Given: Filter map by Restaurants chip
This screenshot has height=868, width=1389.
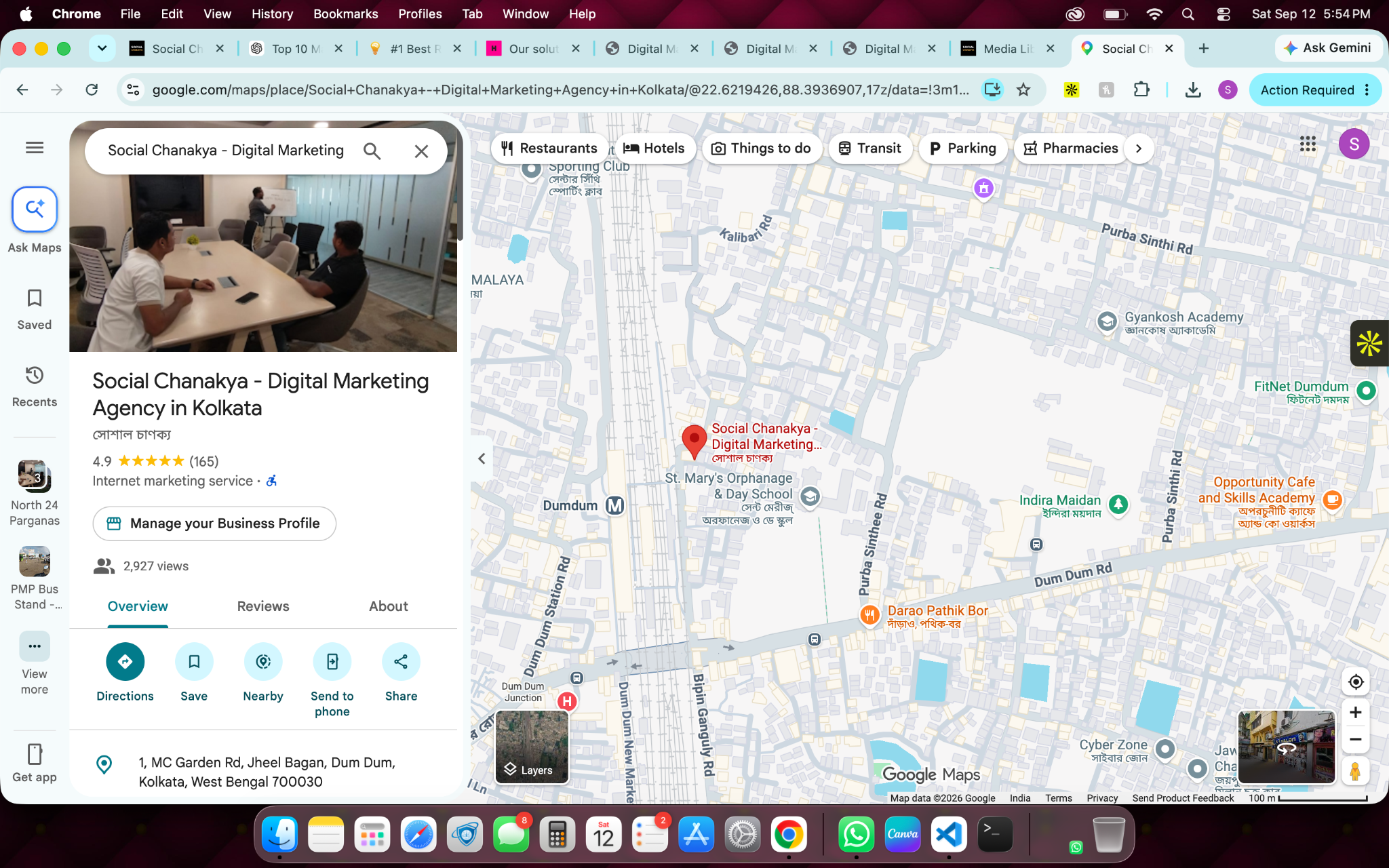Looking at the screenshot, I should pyautogui.click(x=549, y=149).
